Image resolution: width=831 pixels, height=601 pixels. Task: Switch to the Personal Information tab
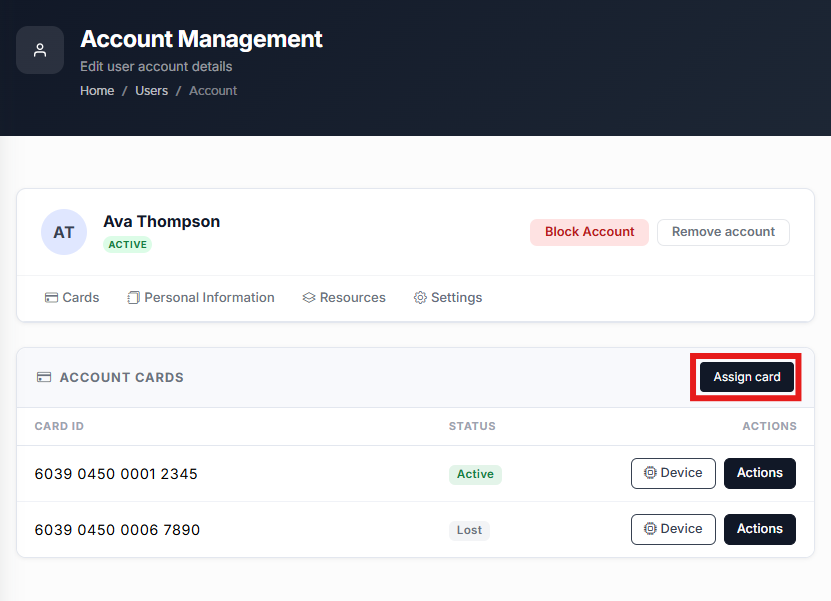pos(201,297)
